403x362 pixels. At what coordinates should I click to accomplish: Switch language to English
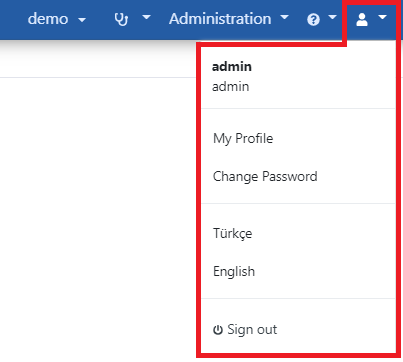click(x=234, y=271)
